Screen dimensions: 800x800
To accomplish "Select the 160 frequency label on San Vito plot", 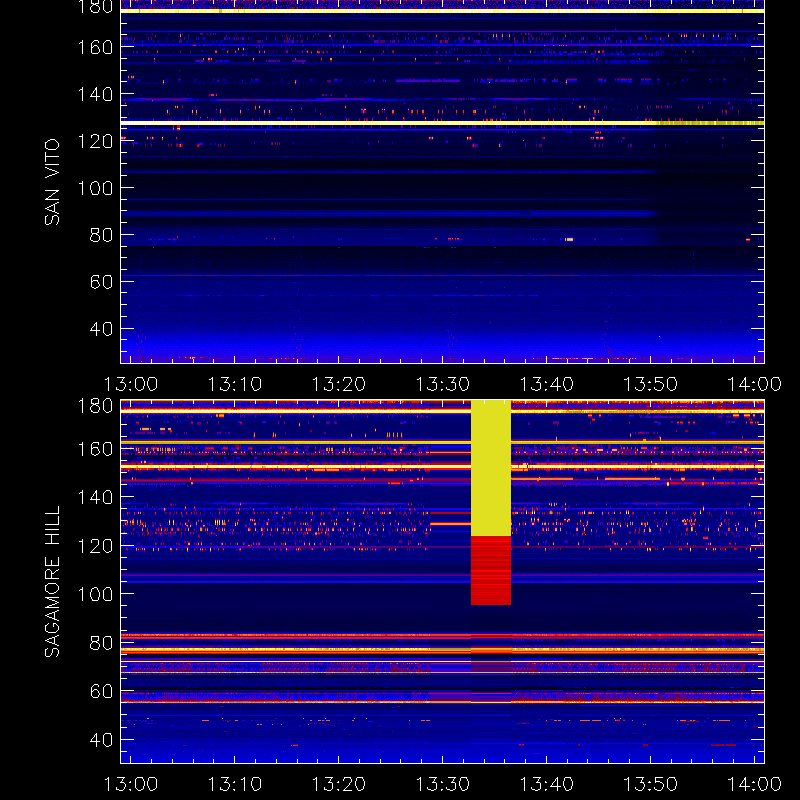I will pyautogui.click(x=95, y=47).
